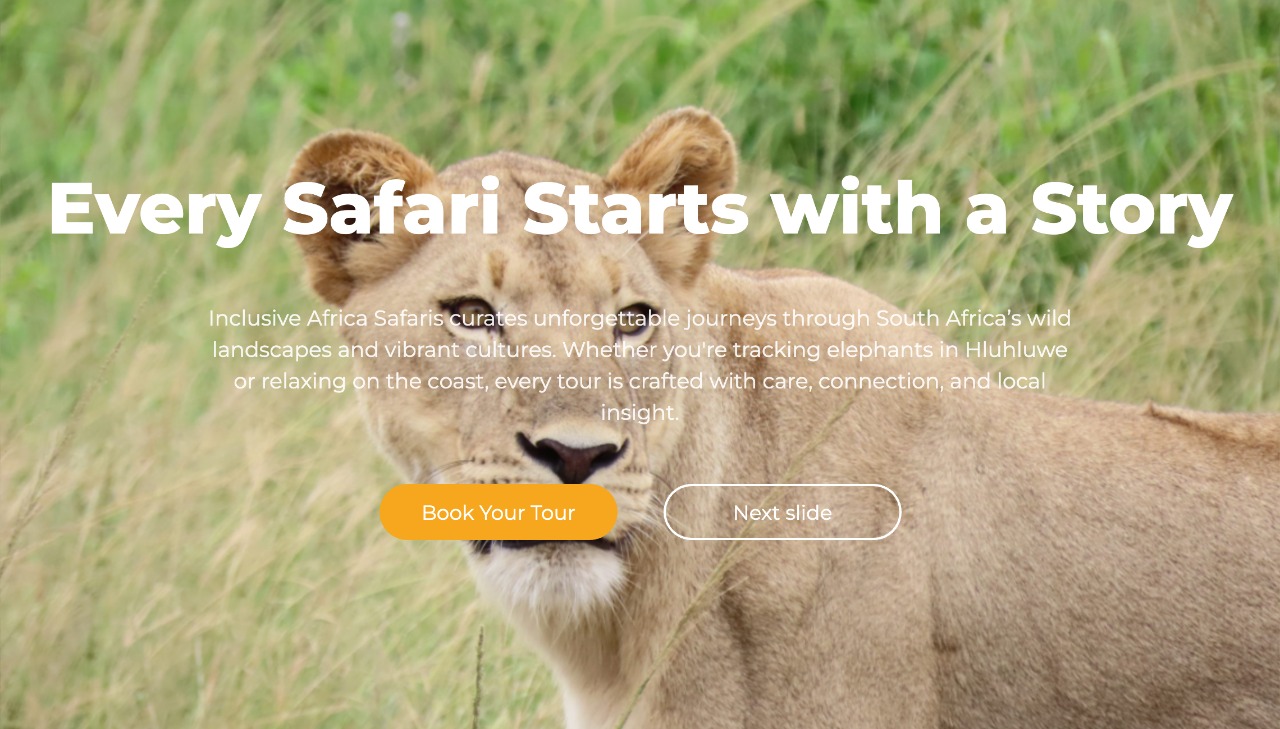Click the orange Book Your Tour button

[498, 512]
